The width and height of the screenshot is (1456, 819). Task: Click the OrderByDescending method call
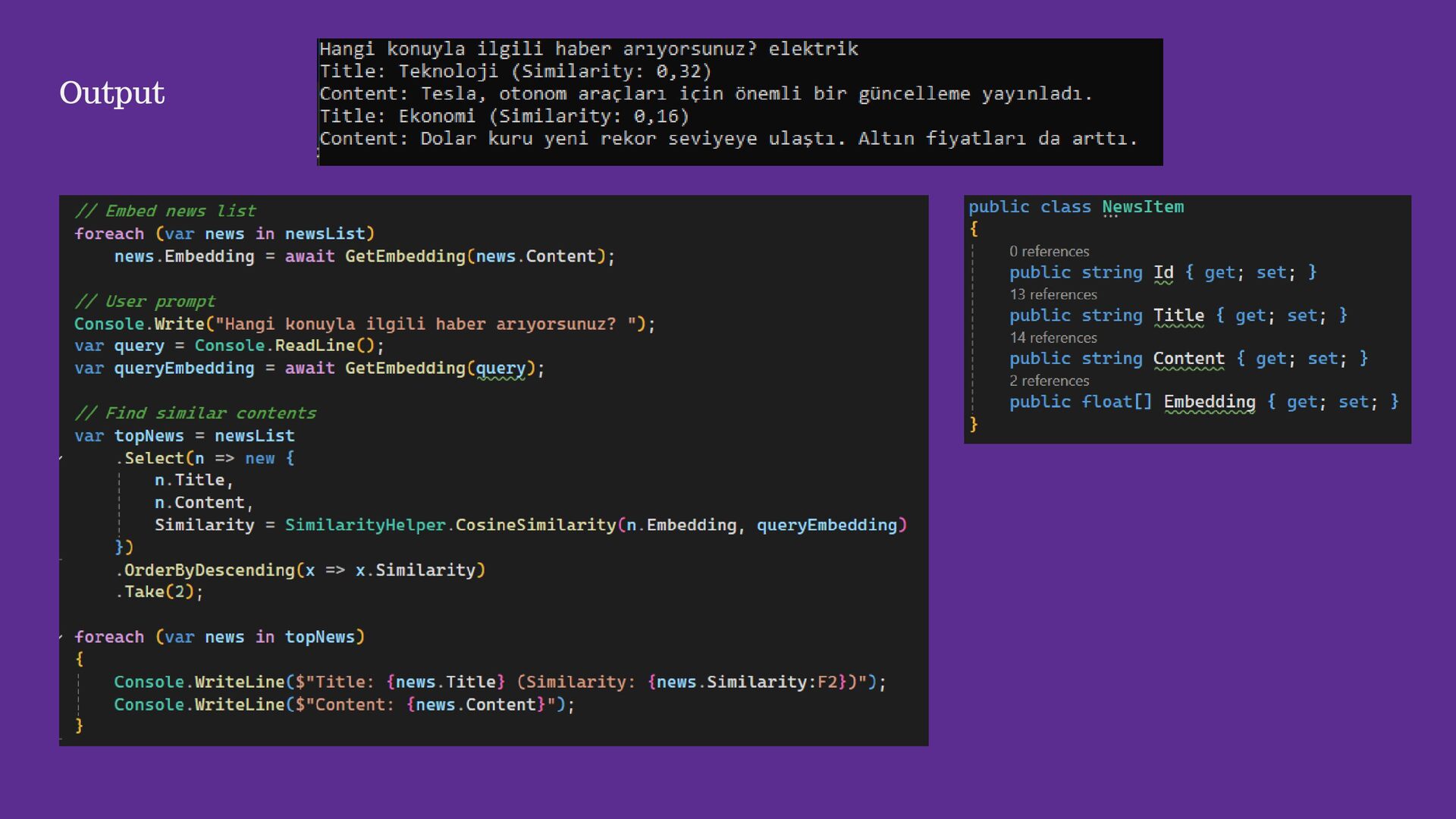pos(209,570)
